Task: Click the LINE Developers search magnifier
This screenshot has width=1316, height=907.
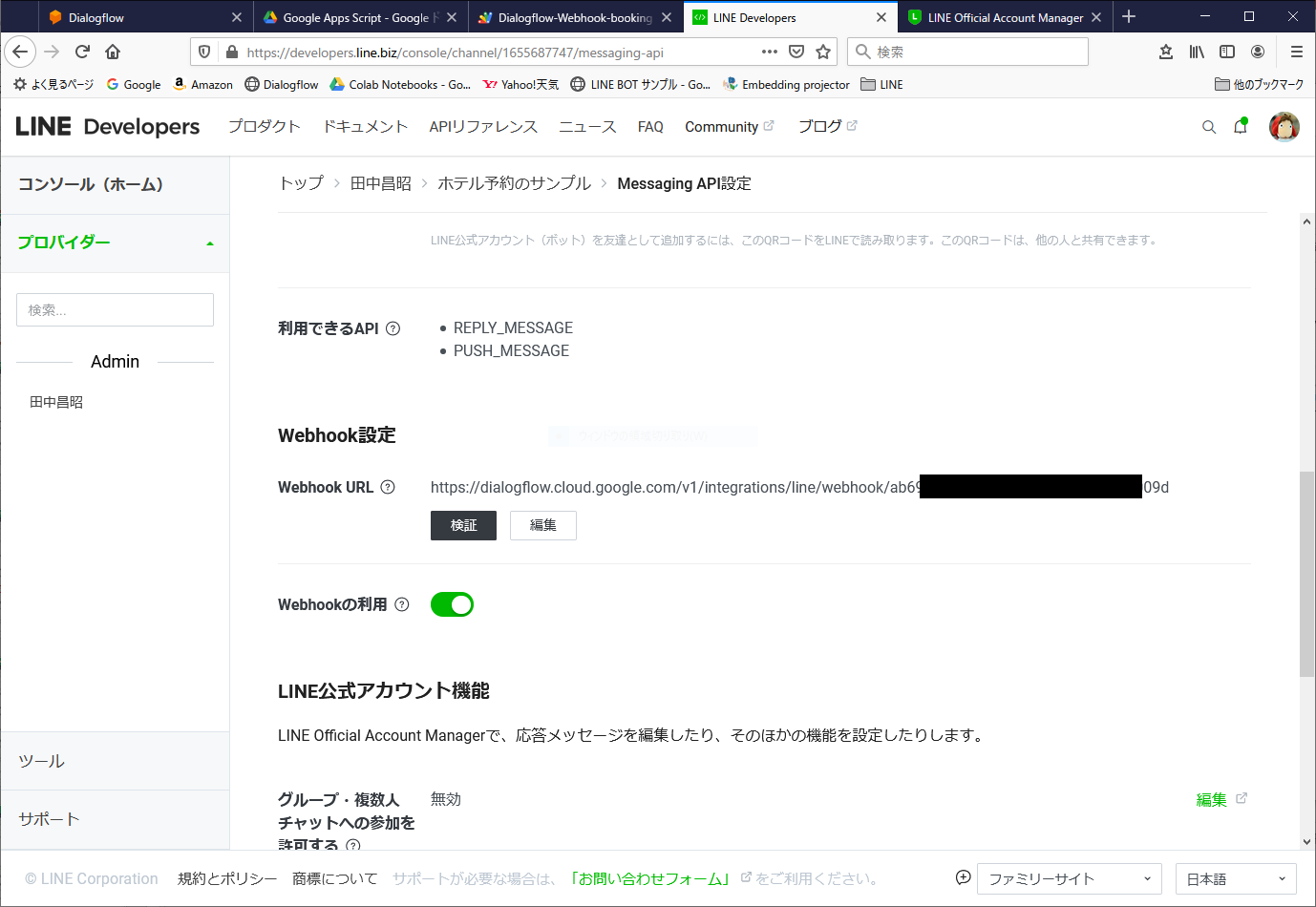Action: pos(1209,127)
